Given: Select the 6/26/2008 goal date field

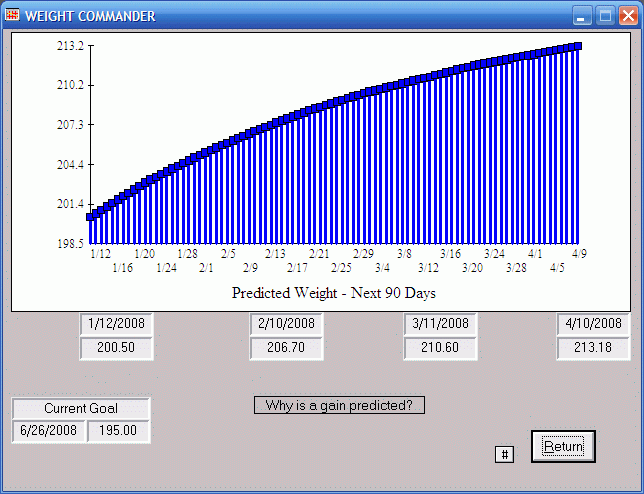Looking at the screenshot, I should [x=48, y=431].
